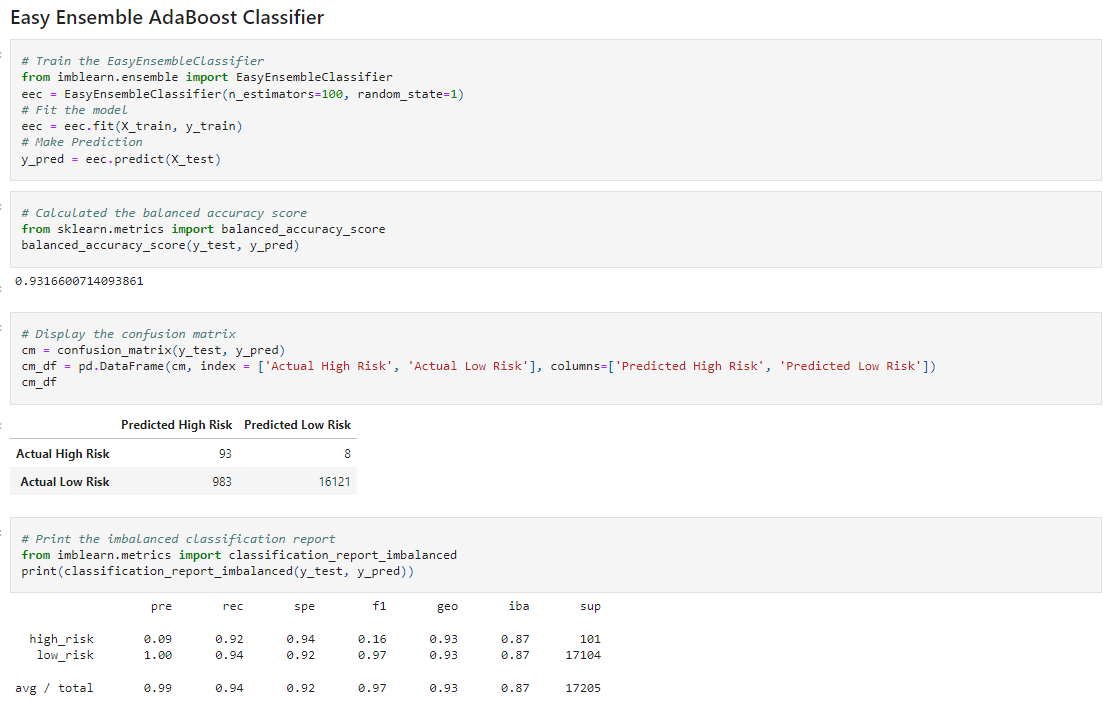Click the 'sup' report column header
The height and width of the screenshot is (703, 1109).
tap(590, 607)
